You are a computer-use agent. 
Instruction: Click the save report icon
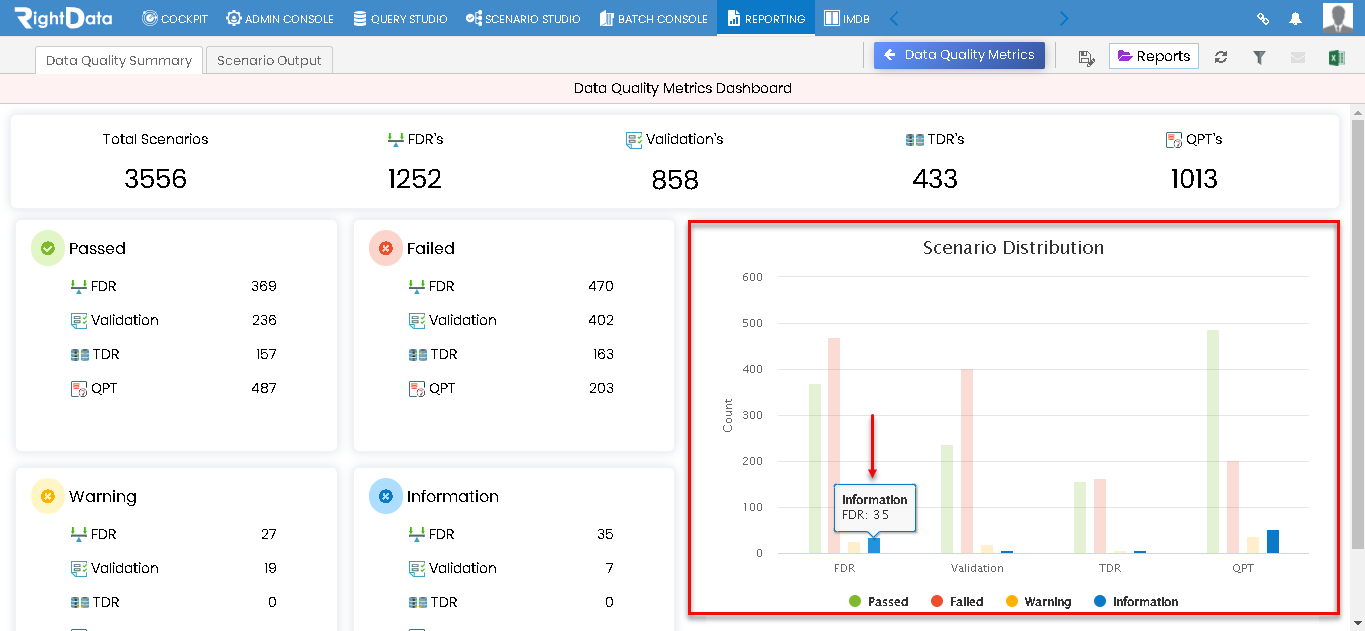pyautogui.click(x=1087, y=57)
